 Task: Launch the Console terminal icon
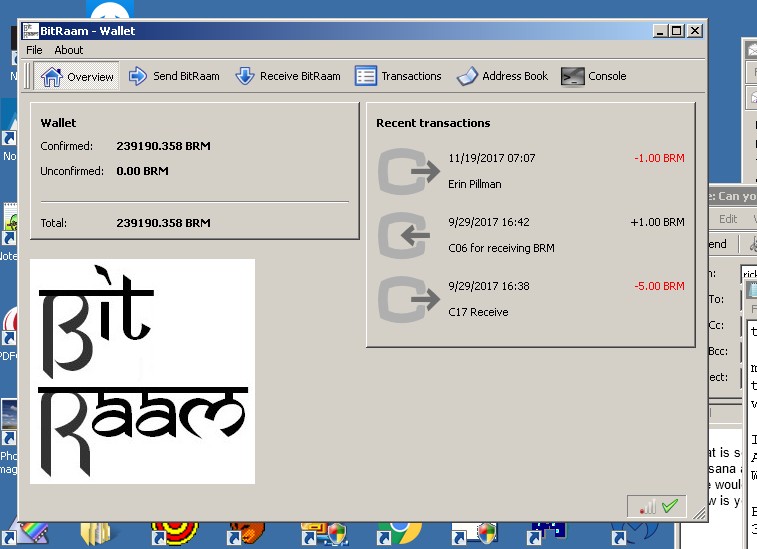click(572, 76)
